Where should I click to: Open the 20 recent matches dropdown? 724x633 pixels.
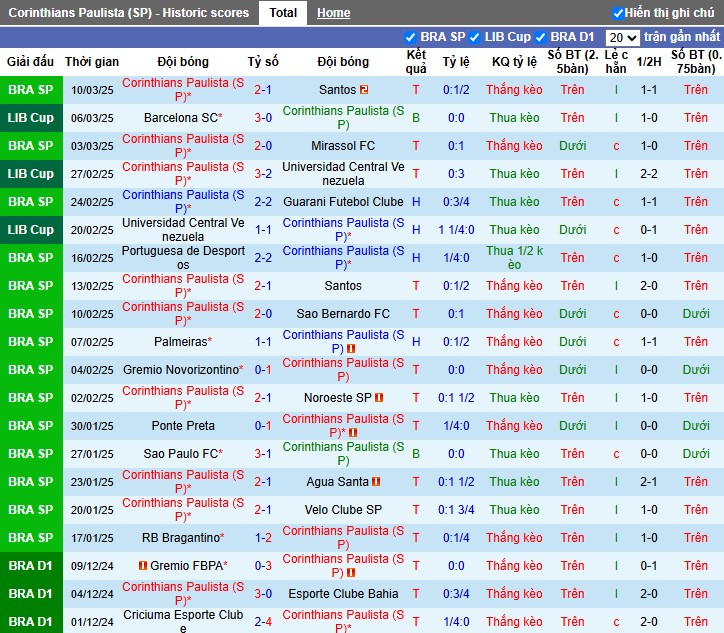coord(622,37)
